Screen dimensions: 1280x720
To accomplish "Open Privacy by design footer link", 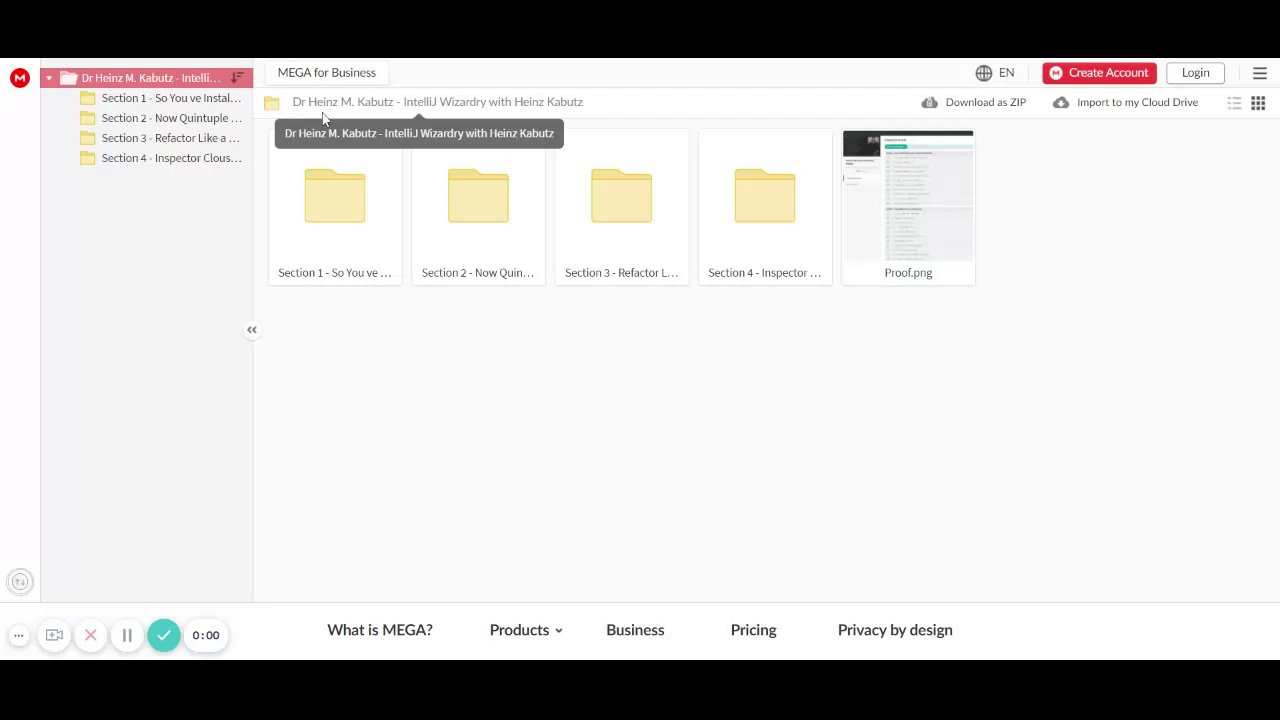I will (x=895, y=630).
